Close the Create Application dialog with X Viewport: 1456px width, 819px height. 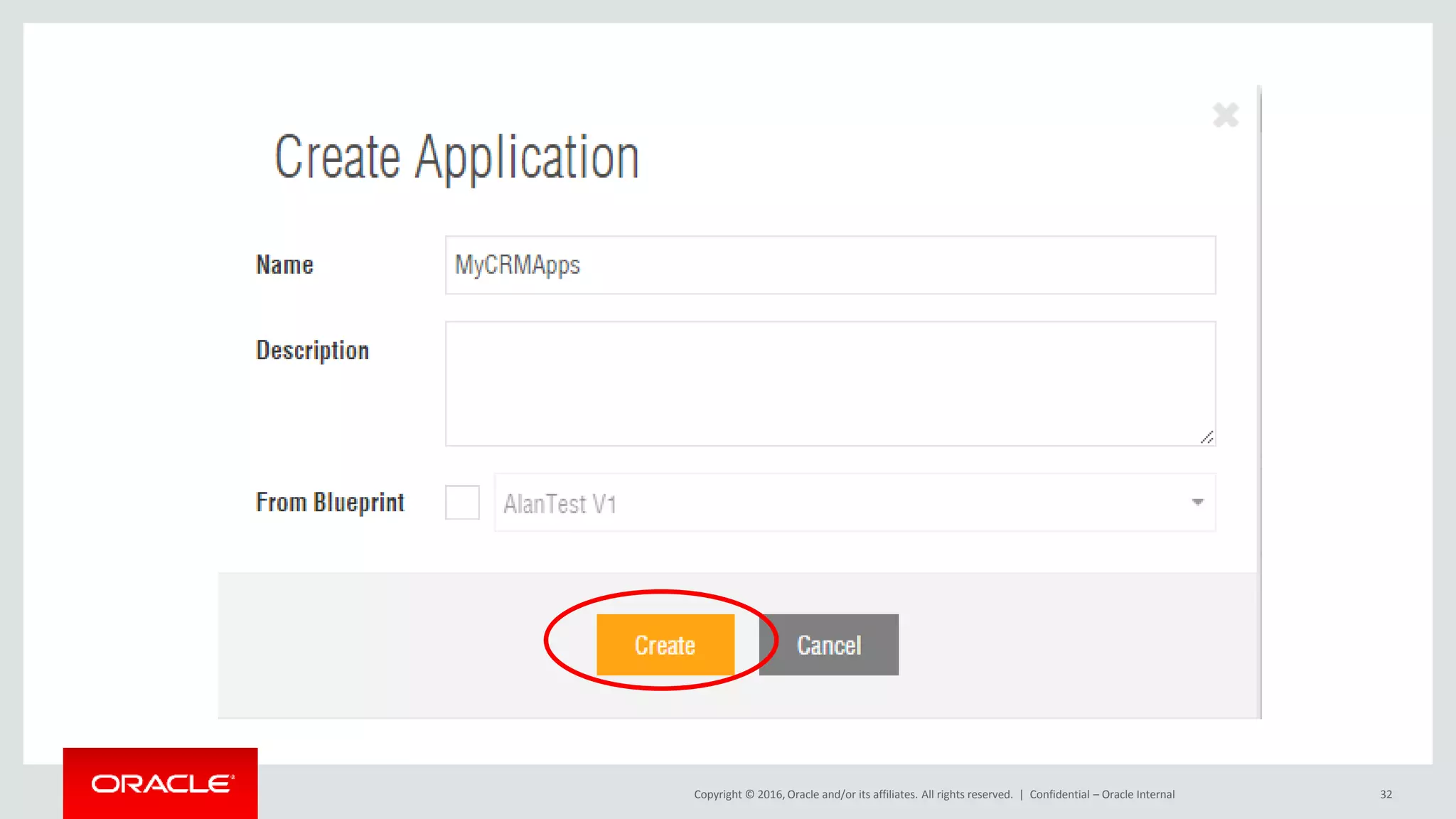[1226, 115]
